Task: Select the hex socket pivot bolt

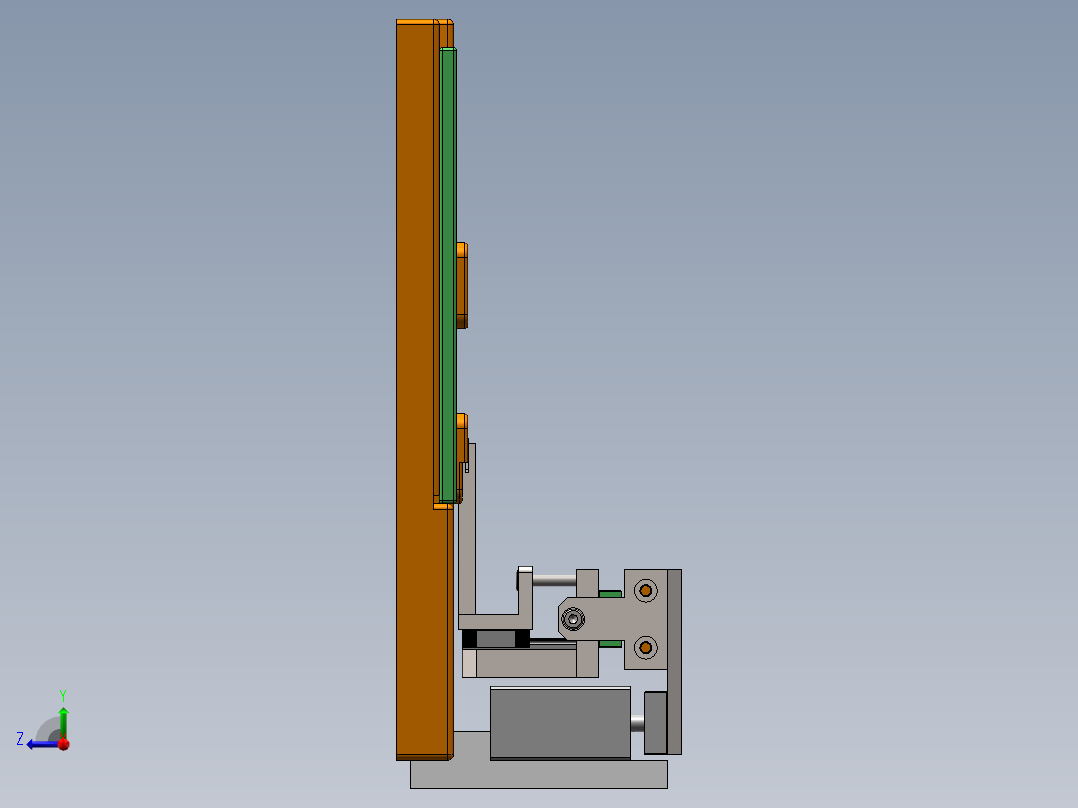Action: [x=573, y=619]
